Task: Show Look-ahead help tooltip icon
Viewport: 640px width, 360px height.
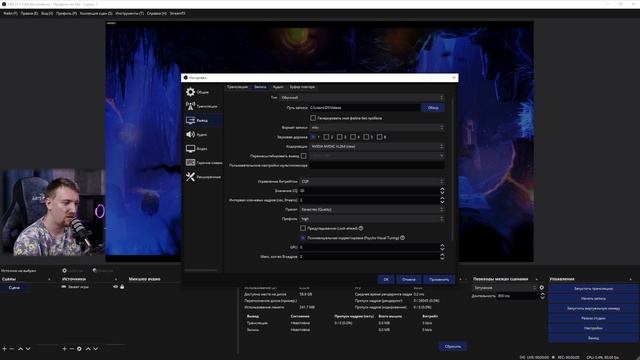Action: pyautogui.click(x=361, y=228)
